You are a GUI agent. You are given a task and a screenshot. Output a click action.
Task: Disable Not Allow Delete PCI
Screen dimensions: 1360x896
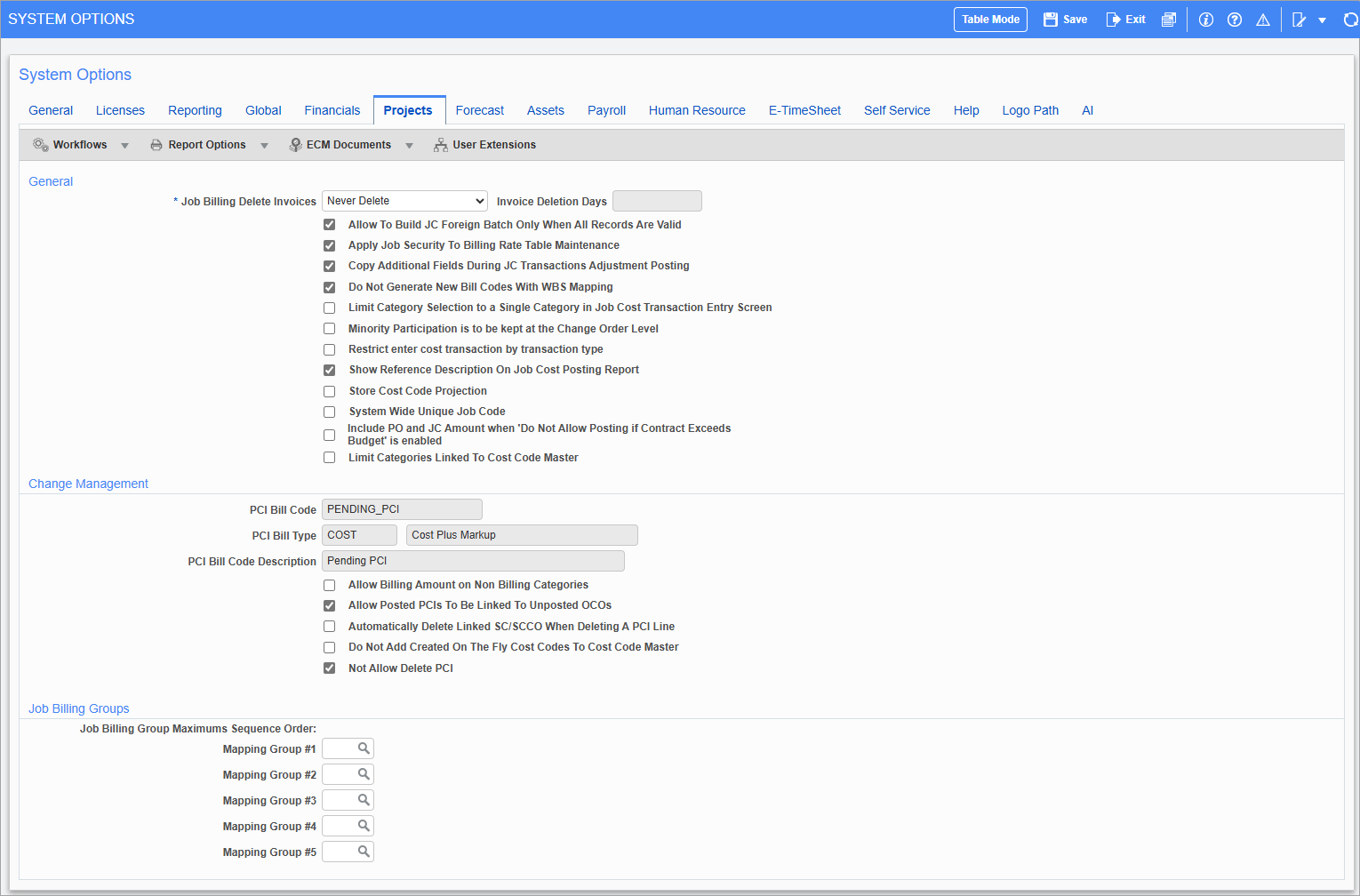coord(329,668)
